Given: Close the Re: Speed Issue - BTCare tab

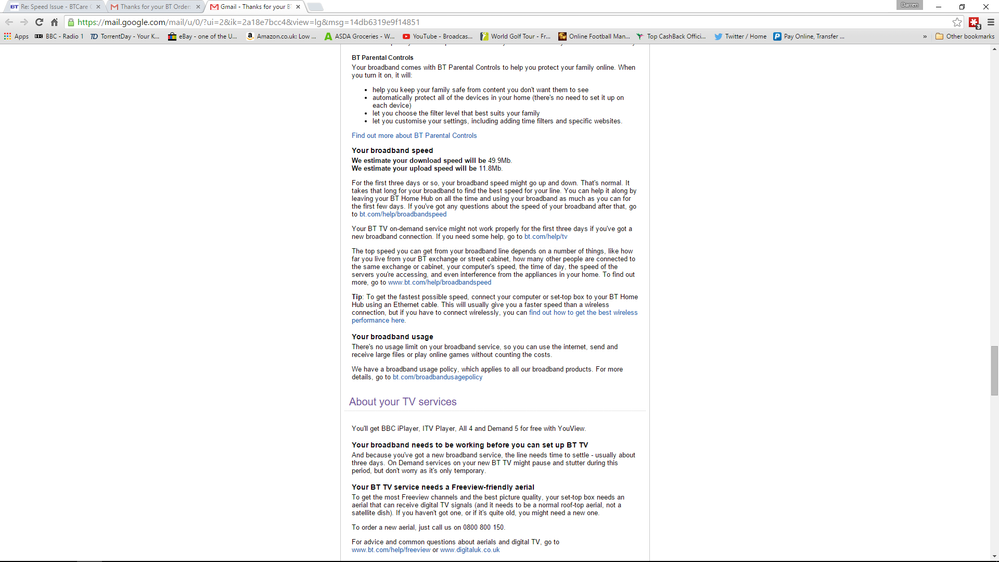Looking at the screenshot, I should pyautogui.click(x=98, y=7).
